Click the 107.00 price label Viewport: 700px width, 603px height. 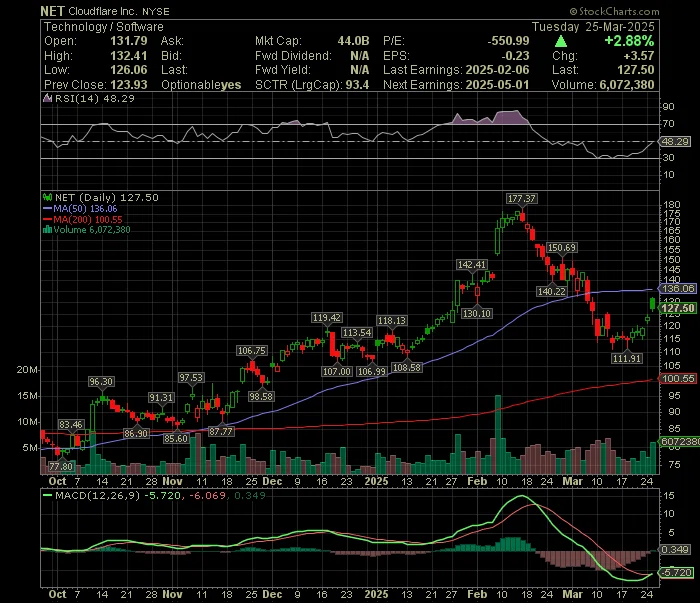(337, 371)
